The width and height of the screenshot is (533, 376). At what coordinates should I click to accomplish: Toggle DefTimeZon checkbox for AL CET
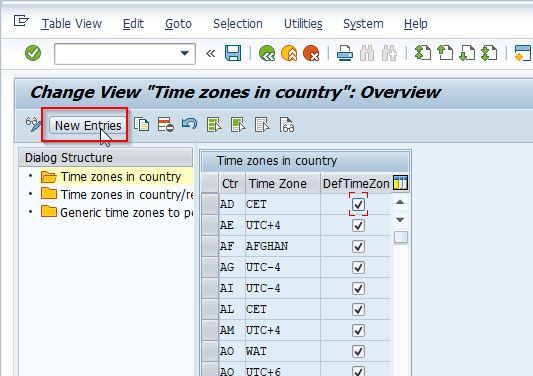pyautogui.click(x=358, y=309)
